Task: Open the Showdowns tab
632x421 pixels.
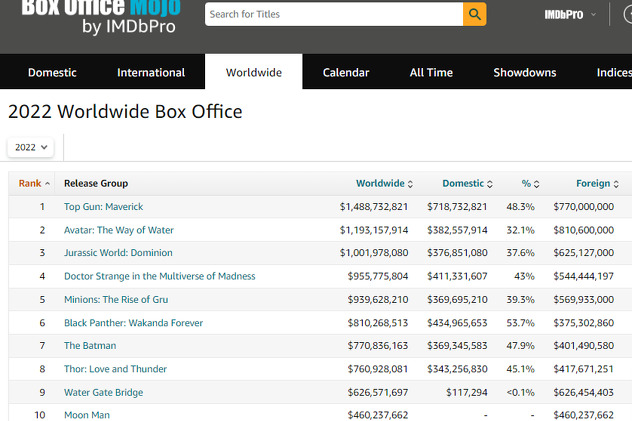Action: [x=525, y=73]
